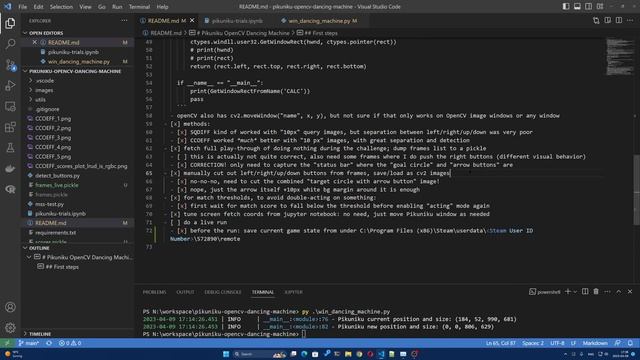Viewport: 640px width, 360px height.
Task: Select the ## First steps outline entry
Action: [x=62, y=267]
